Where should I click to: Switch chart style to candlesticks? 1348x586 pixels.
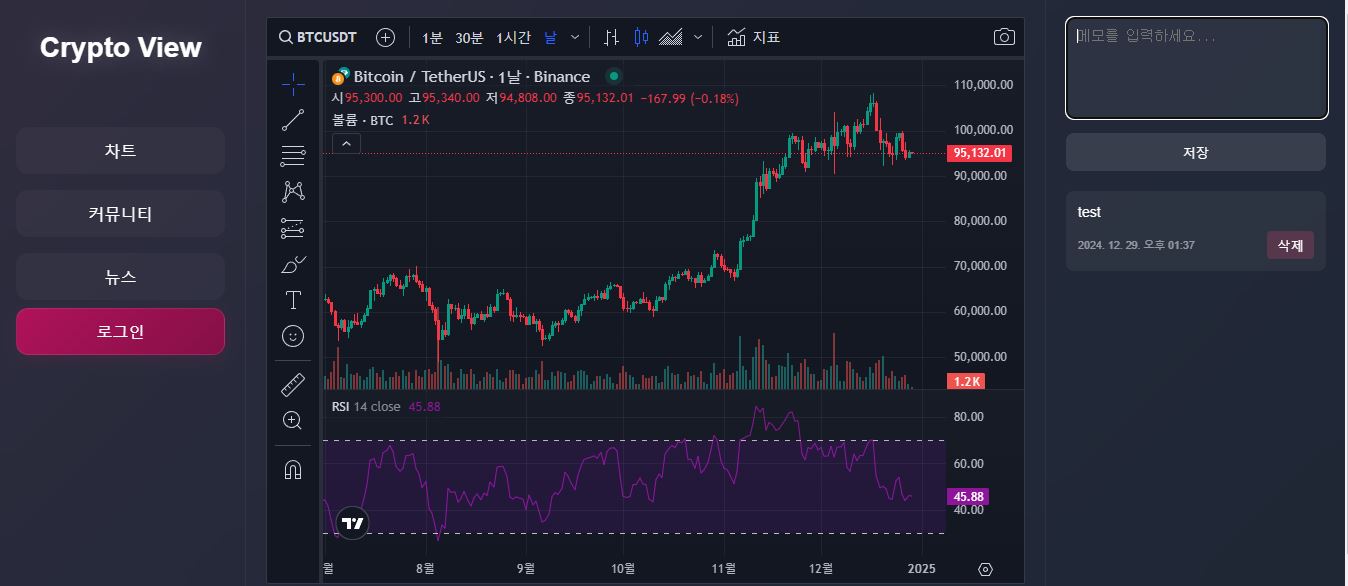[x=641, y=37]
